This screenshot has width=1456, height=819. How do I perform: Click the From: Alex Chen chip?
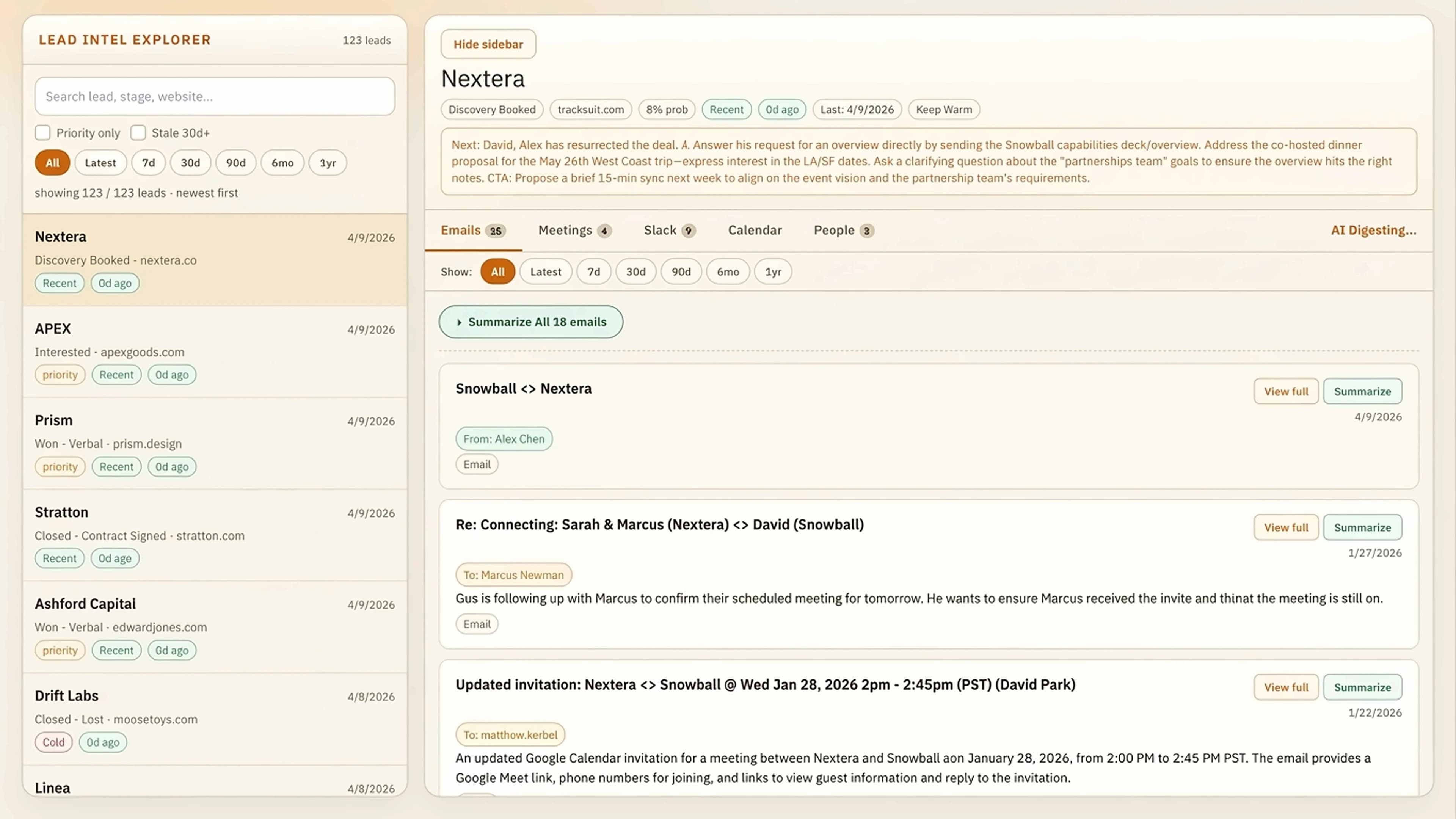coord(504,439)
